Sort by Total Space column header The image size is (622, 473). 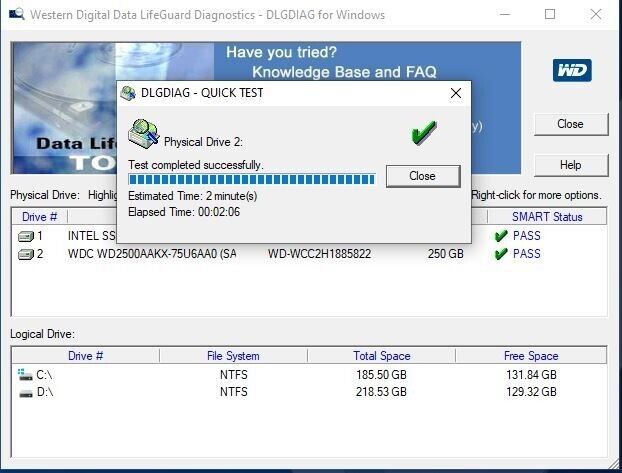pyautogui.click(x=382, y=356)
